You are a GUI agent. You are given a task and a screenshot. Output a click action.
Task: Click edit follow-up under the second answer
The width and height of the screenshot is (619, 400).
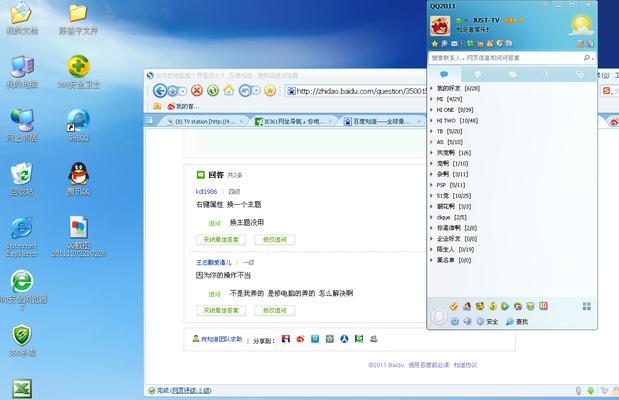point(275,310)
